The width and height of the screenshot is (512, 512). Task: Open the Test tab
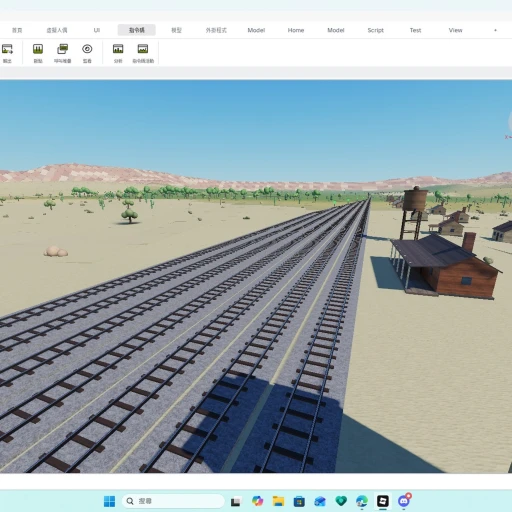point(415,30)
